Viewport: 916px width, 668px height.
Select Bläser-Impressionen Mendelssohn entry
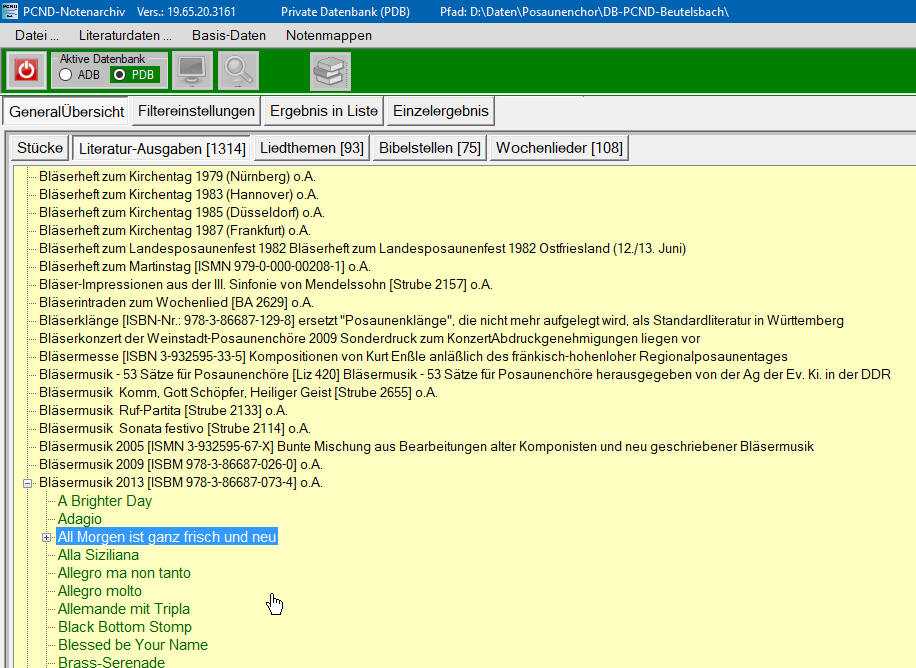click(266, 285)
